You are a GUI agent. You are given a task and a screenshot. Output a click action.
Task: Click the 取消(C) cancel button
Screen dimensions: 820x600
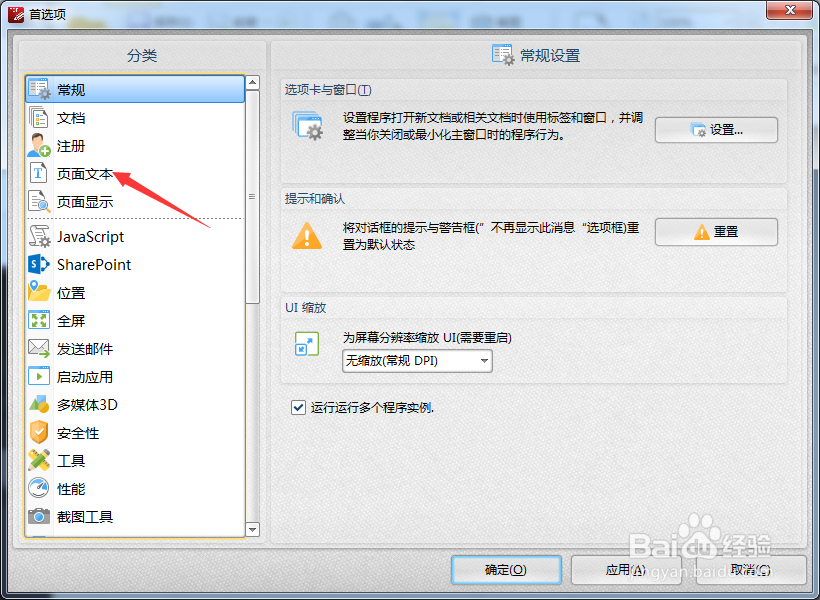[x=749, y=570]
